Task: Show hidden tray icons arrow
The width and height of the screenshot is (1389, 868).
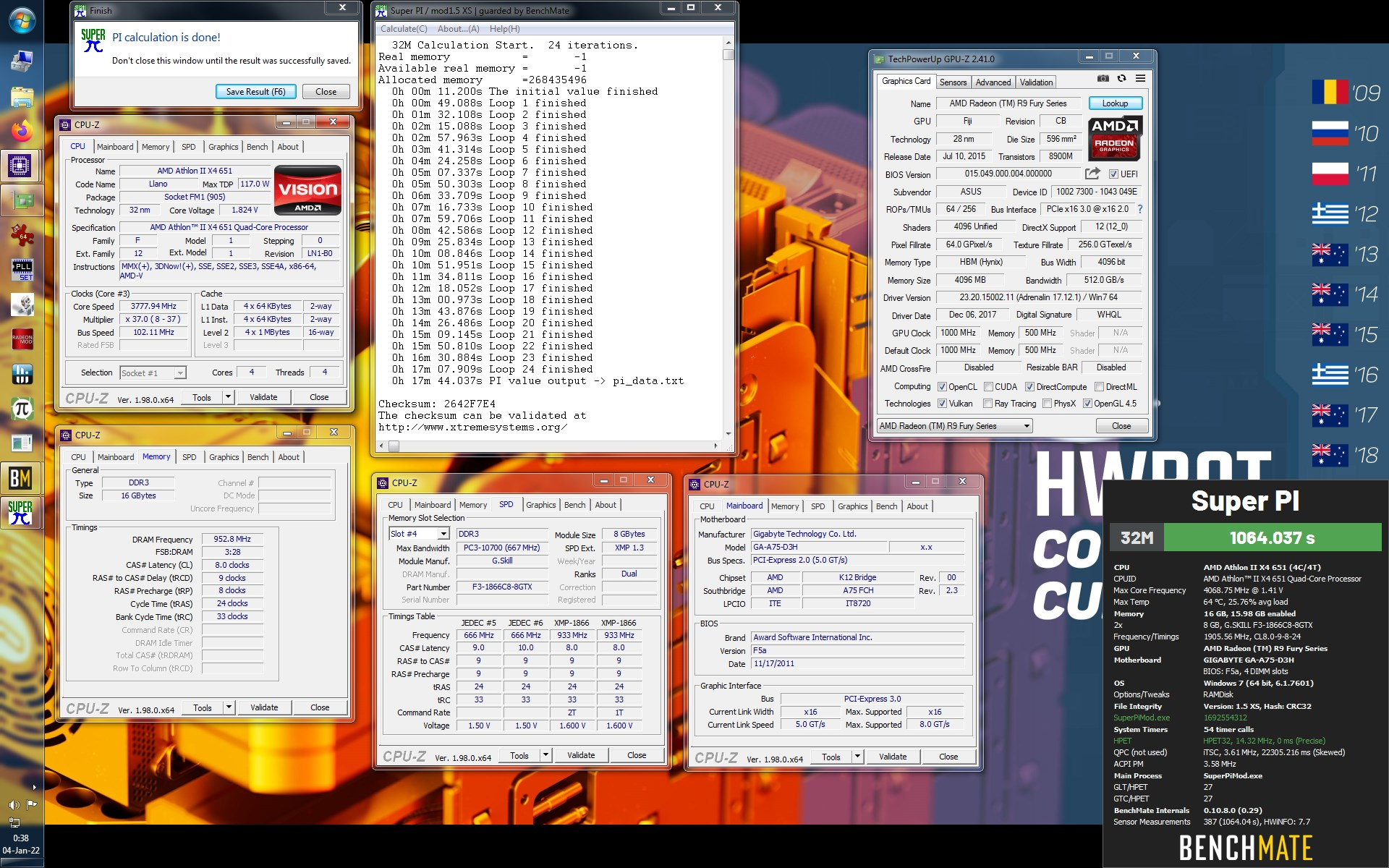Action: [x=34, y=787]
